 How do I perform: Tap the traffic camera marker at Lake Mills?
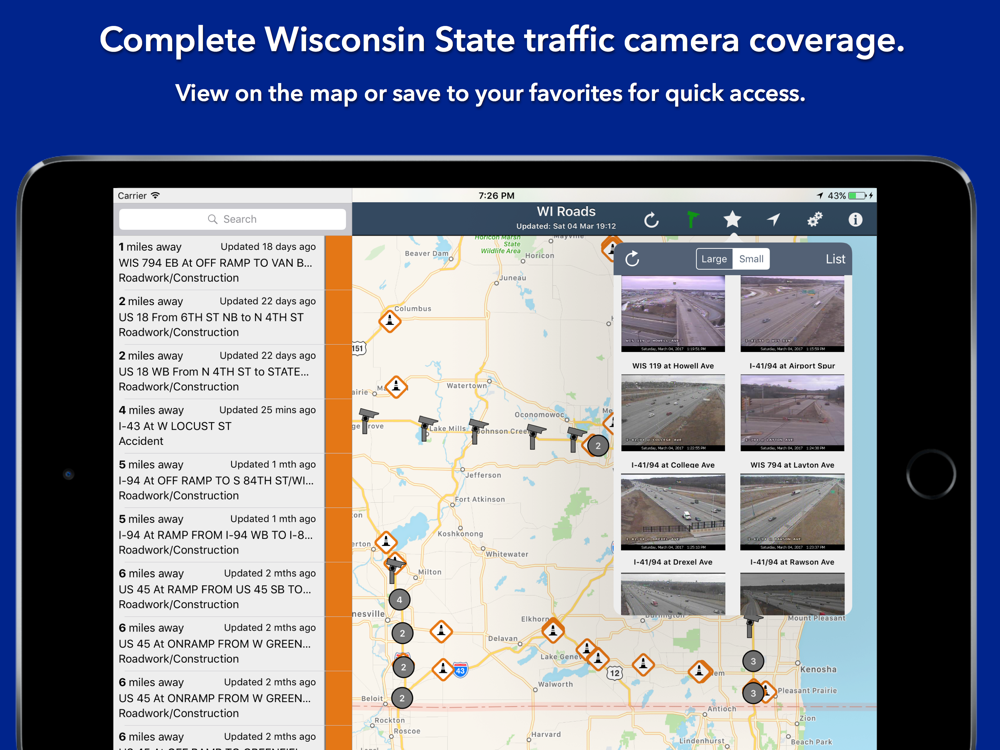pyautogui.click(x=427, y=427)
